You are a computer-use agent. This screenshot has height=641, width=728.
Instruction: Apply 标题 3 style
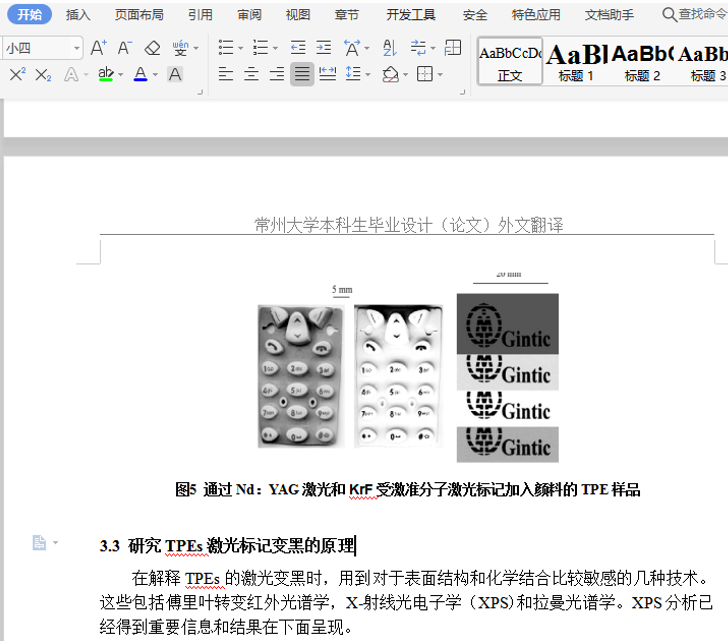click(703, 61)
